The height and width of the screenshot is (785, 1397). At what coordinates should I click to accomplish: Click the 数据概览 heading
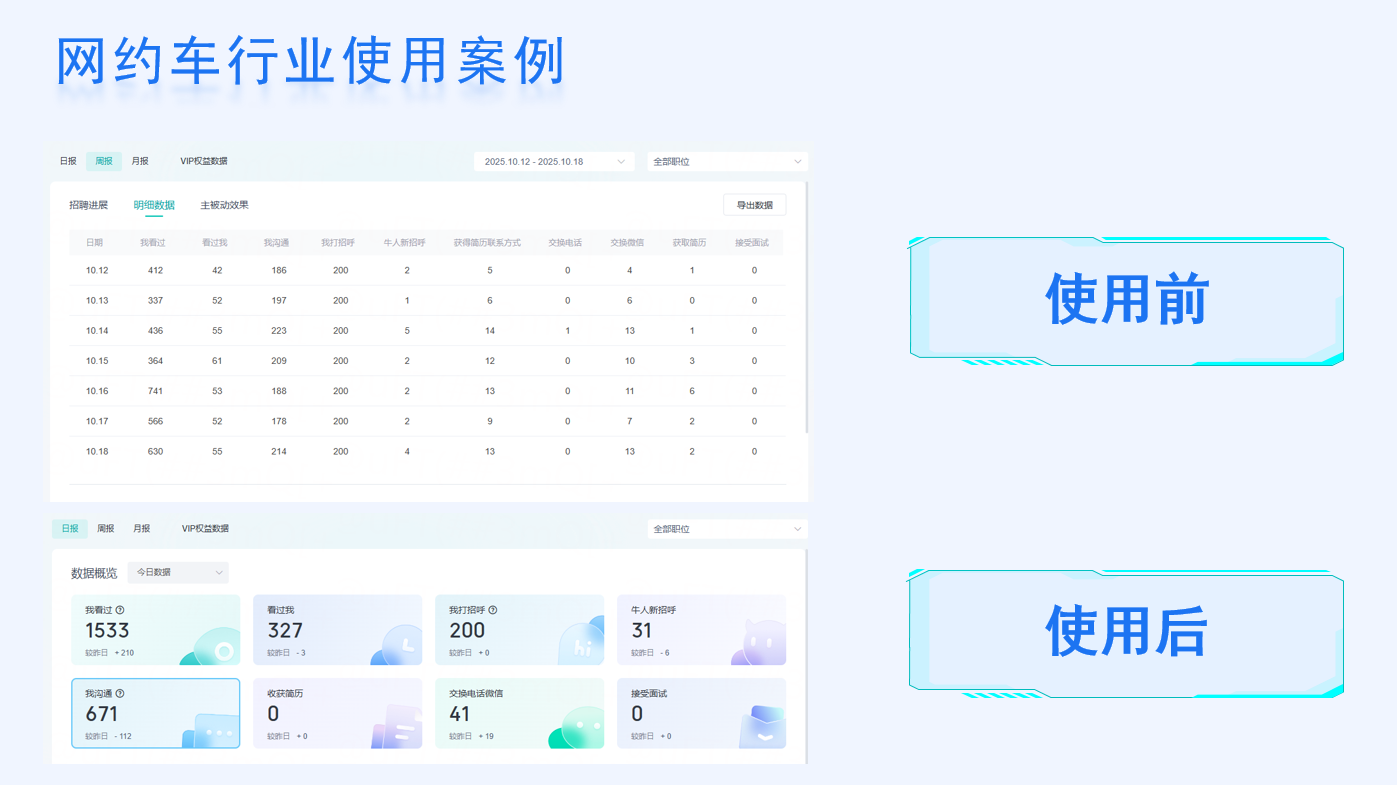coord(94,573)
